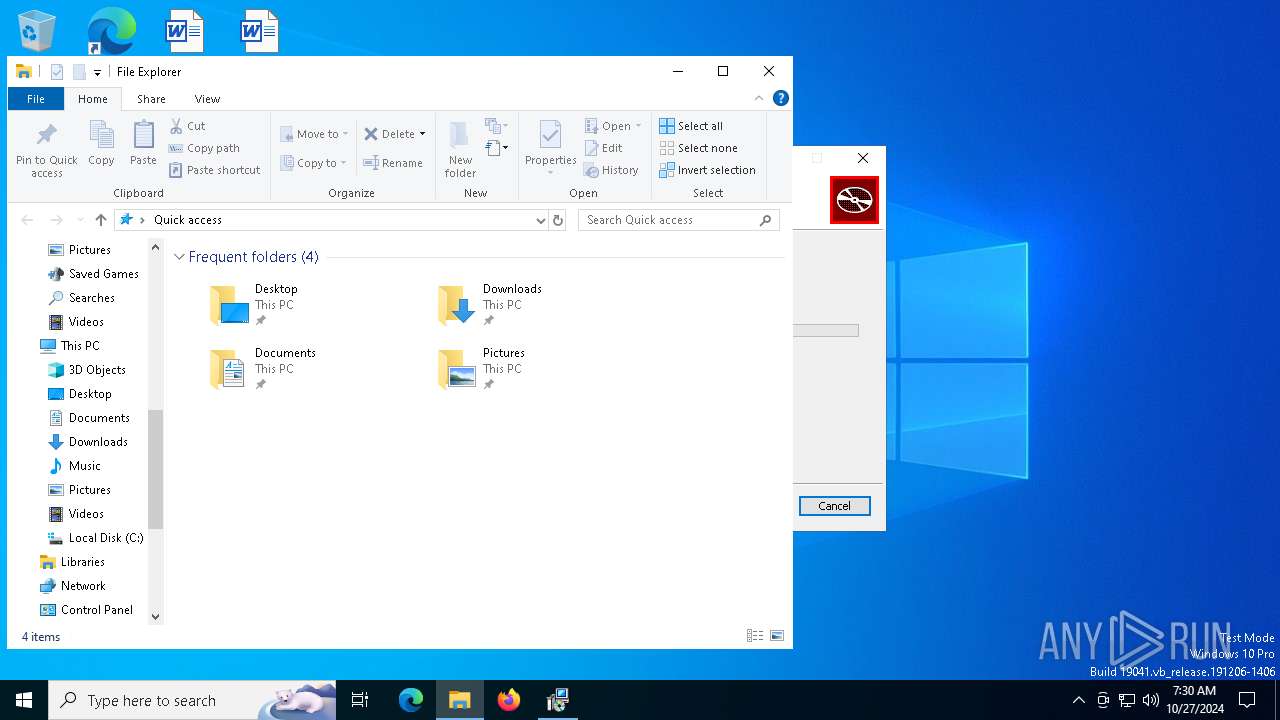The width and height of the screenshot is (1280, 720).
Task: Go up one level arrow
Action: [101, 220]
